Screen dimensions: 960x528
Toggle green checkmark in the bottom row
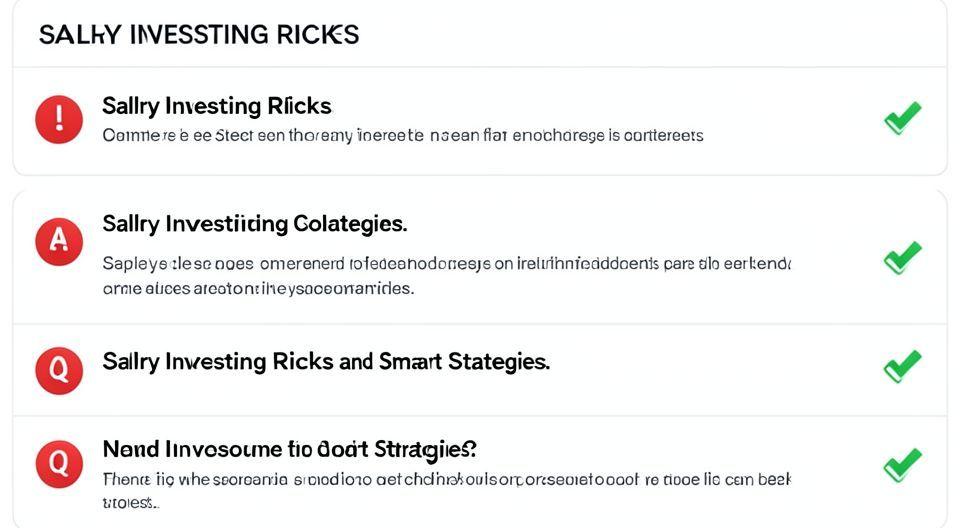pyautogui.click(x=902, y=465)
